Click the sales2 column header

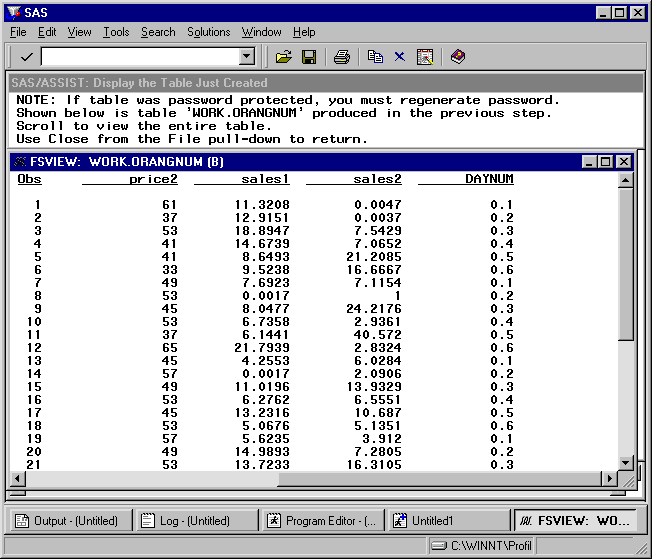[354, 179]
